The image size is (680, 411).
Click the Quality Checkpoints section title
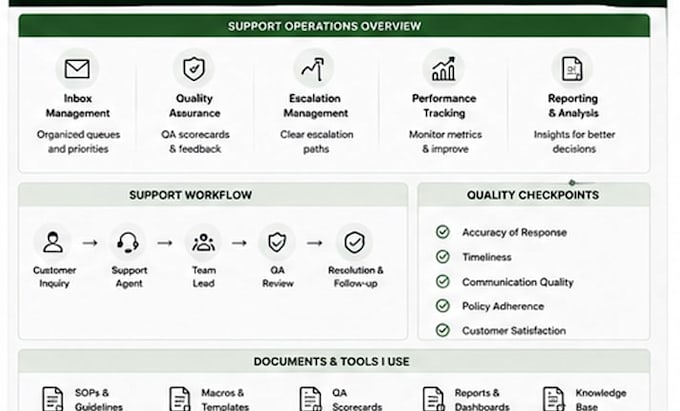pyautogui.click(x=533, y=195)
